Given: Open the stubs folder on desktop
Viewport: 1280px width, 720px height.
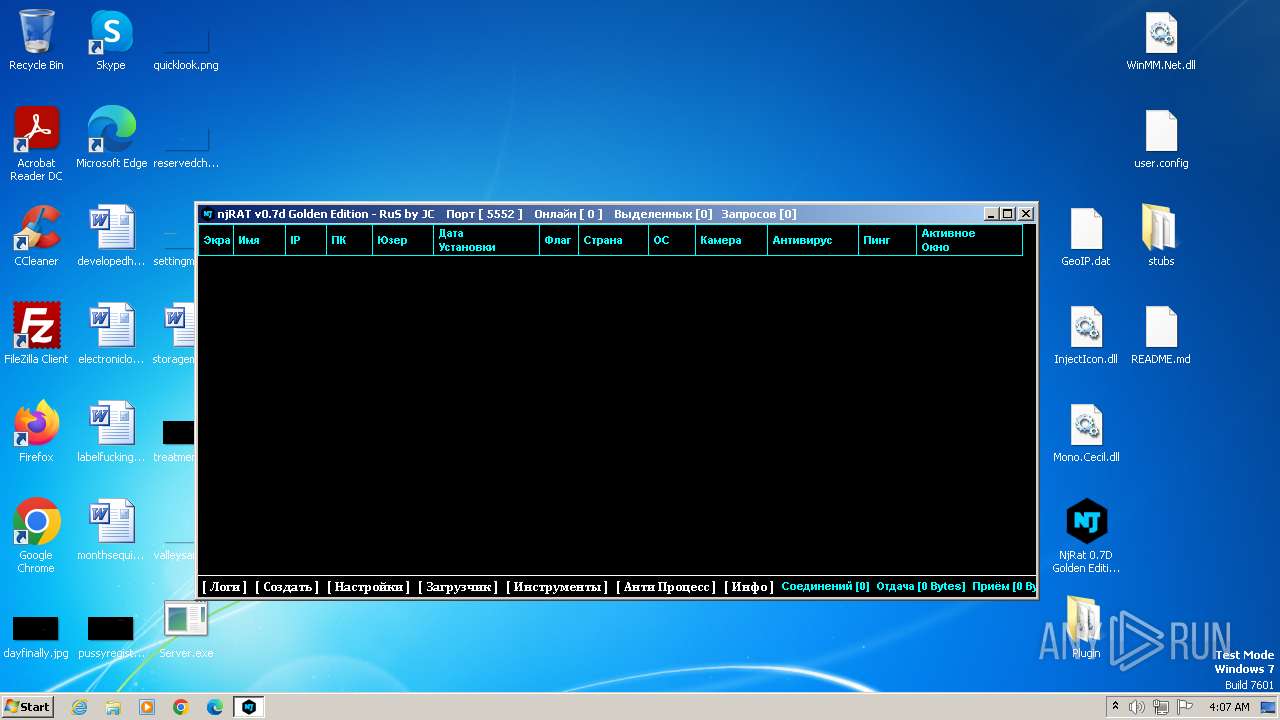Looking at the screenshot, I should click(x=1161, y=236).
